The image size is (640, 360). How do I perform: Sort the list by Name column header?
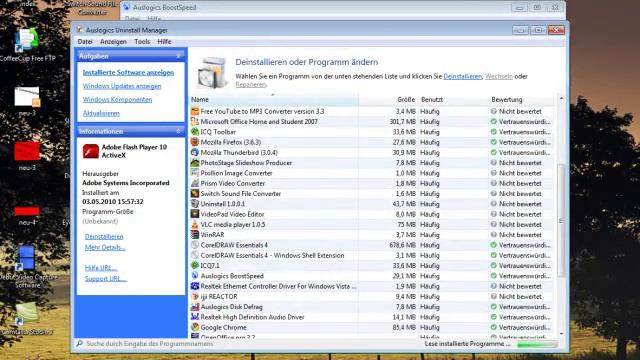(274, 100)
